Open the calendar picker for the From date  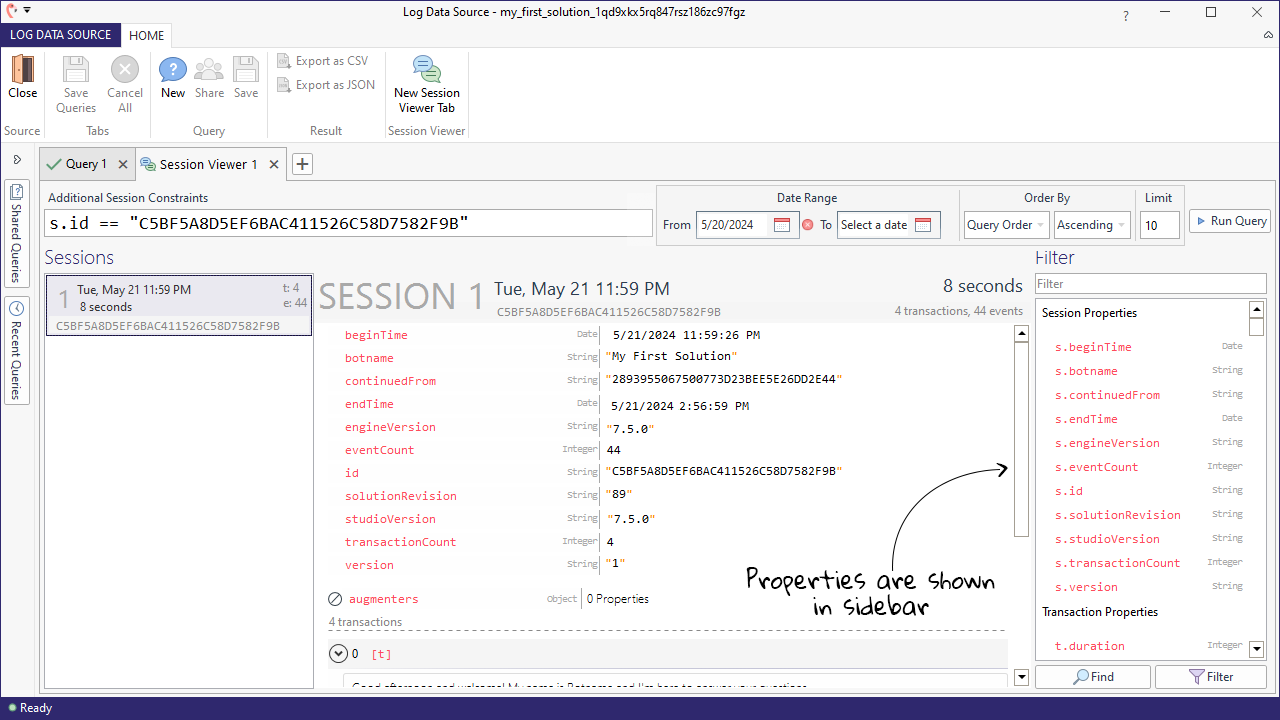[783, 225]
